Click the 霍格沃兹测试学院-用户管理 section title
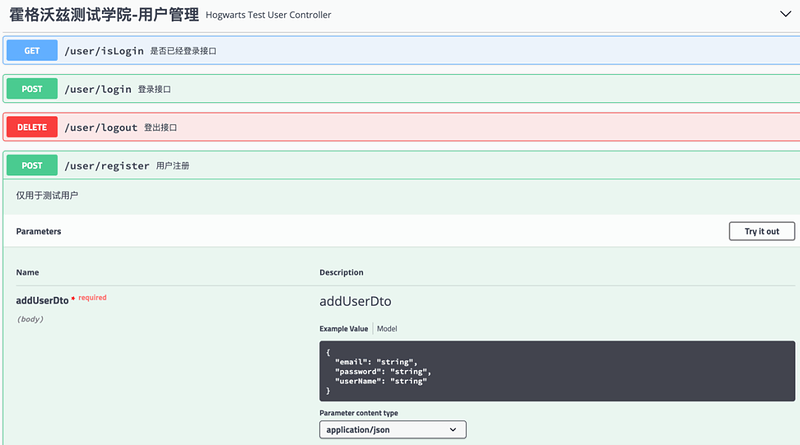 102,14
